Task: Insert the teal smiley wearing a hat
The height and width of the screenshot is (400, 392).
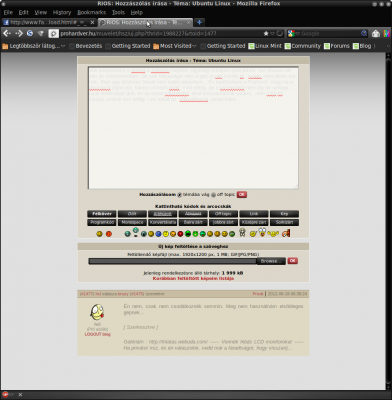Action: tap(135, 232)
